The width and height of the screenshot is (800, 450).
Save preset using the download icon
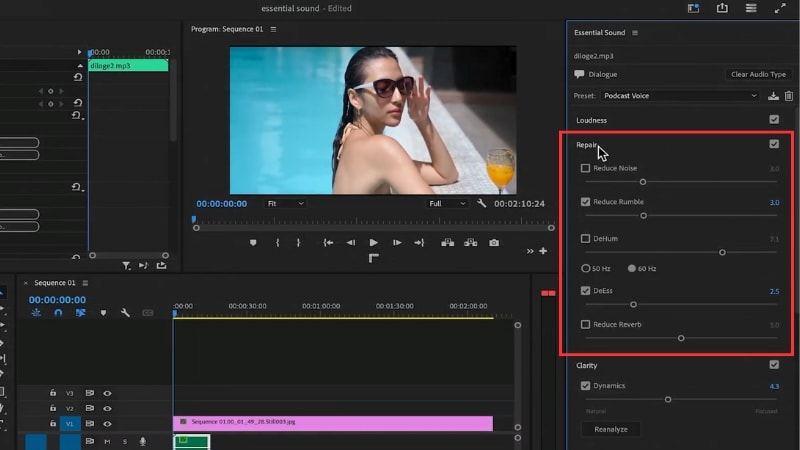coord(773,96)
